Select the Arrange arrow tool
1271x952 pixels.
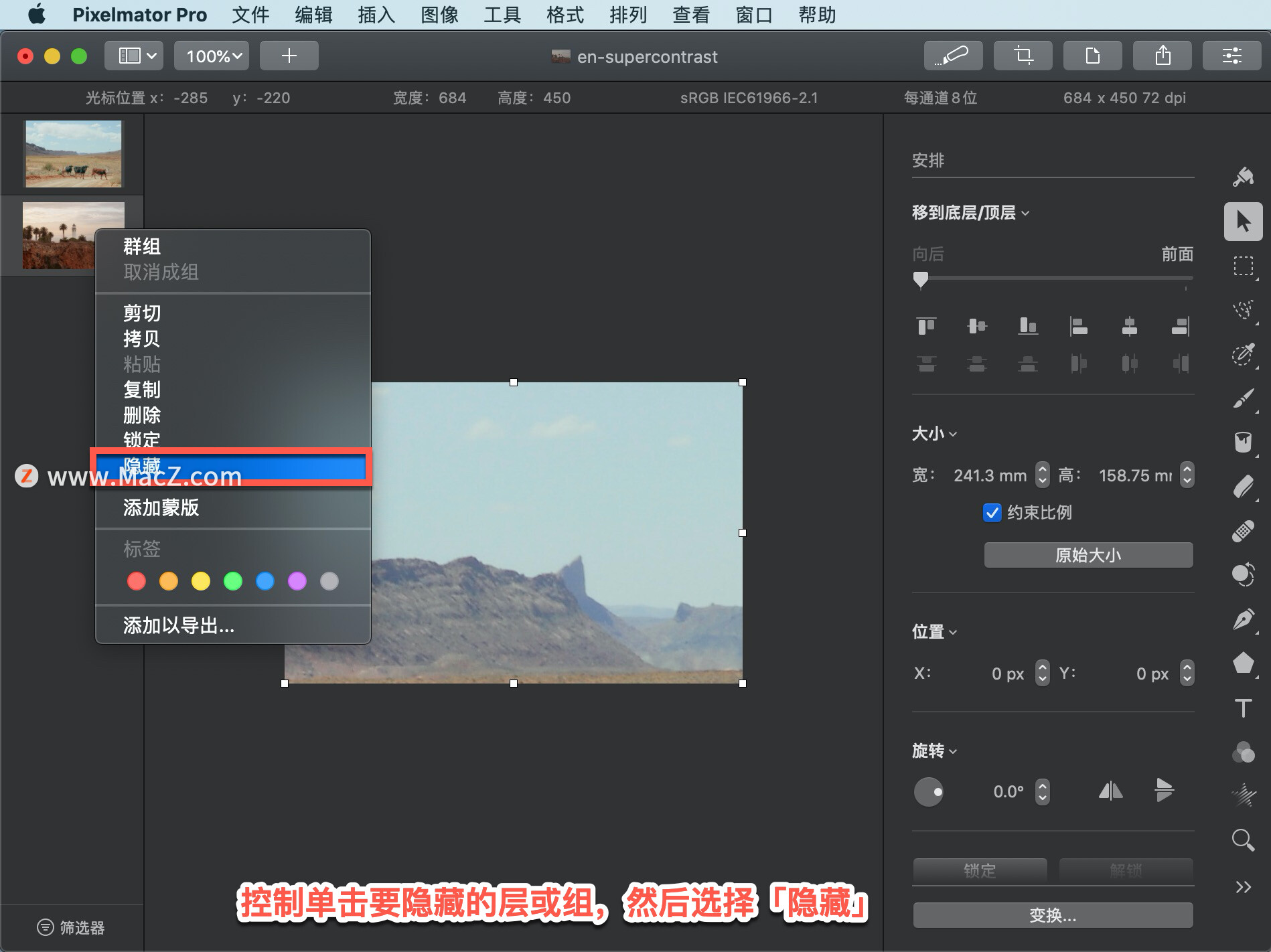[1243, 222]
